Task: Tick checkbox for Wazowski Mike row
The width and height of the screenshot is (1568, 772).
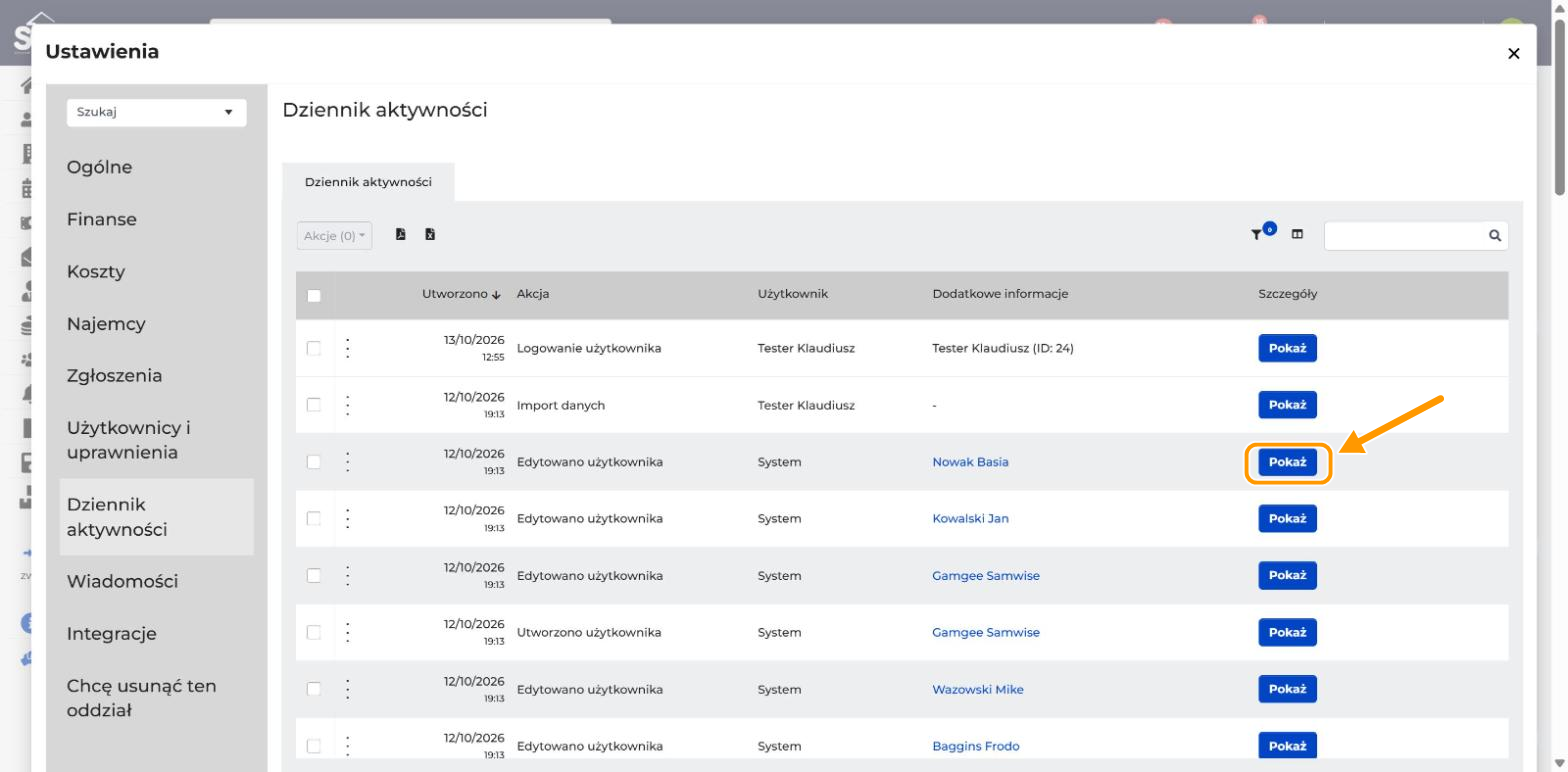Action: click(314, 690)
